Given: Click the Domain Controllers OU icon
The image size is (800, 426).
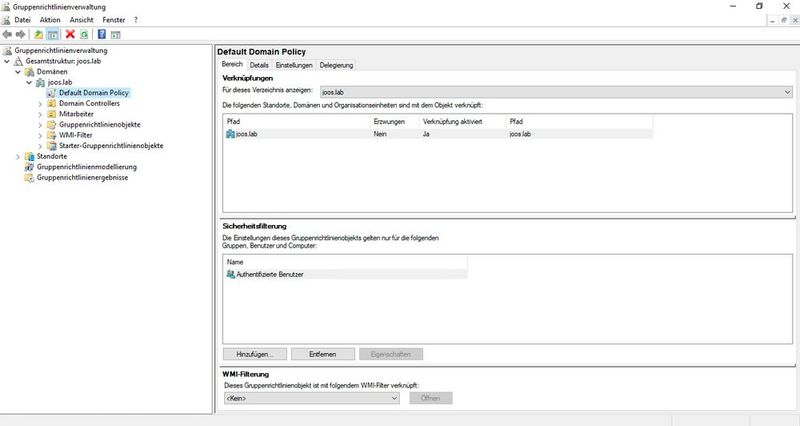Looking at the screenshot, I should click(x=51, y=104).
